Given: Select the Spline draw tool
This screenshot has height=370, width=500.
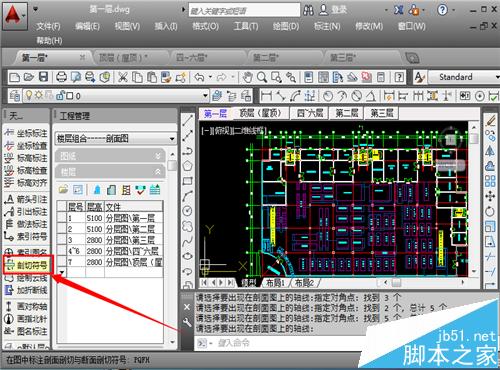Looking at the screenshot, I should pyautogui.click(x=188, y=241).
